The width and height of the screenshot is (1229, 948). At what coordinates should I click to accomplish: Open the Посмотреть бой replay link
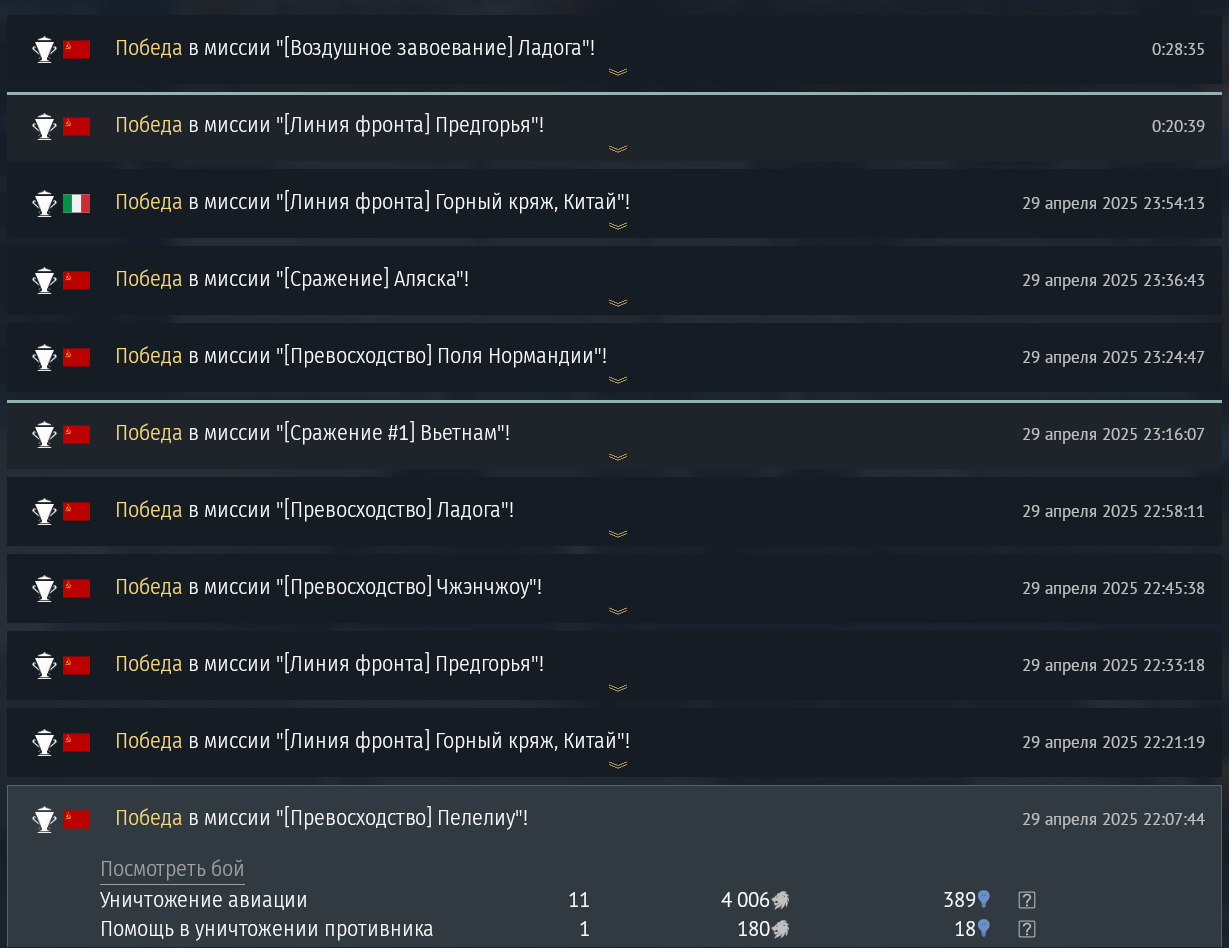pos(172,869)
